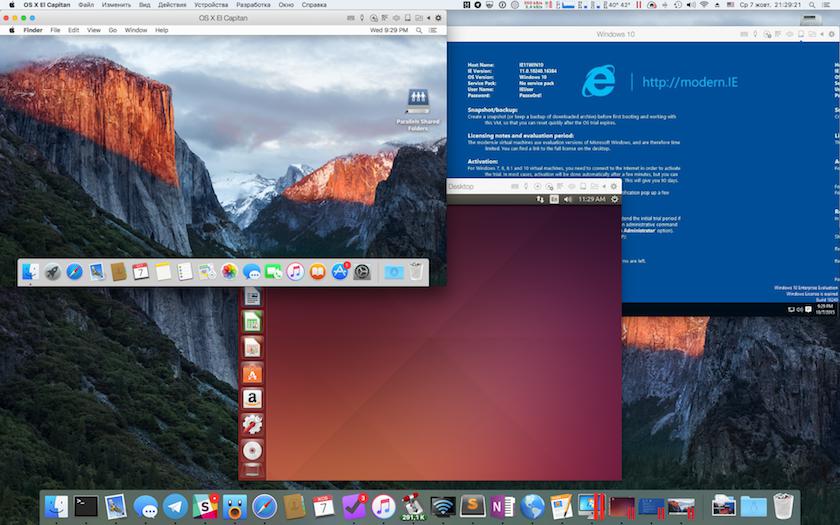The height and width of the screenshot is (525, 840).
Task: Open App Store in the El Capitan VM dock
Action: 340,271
